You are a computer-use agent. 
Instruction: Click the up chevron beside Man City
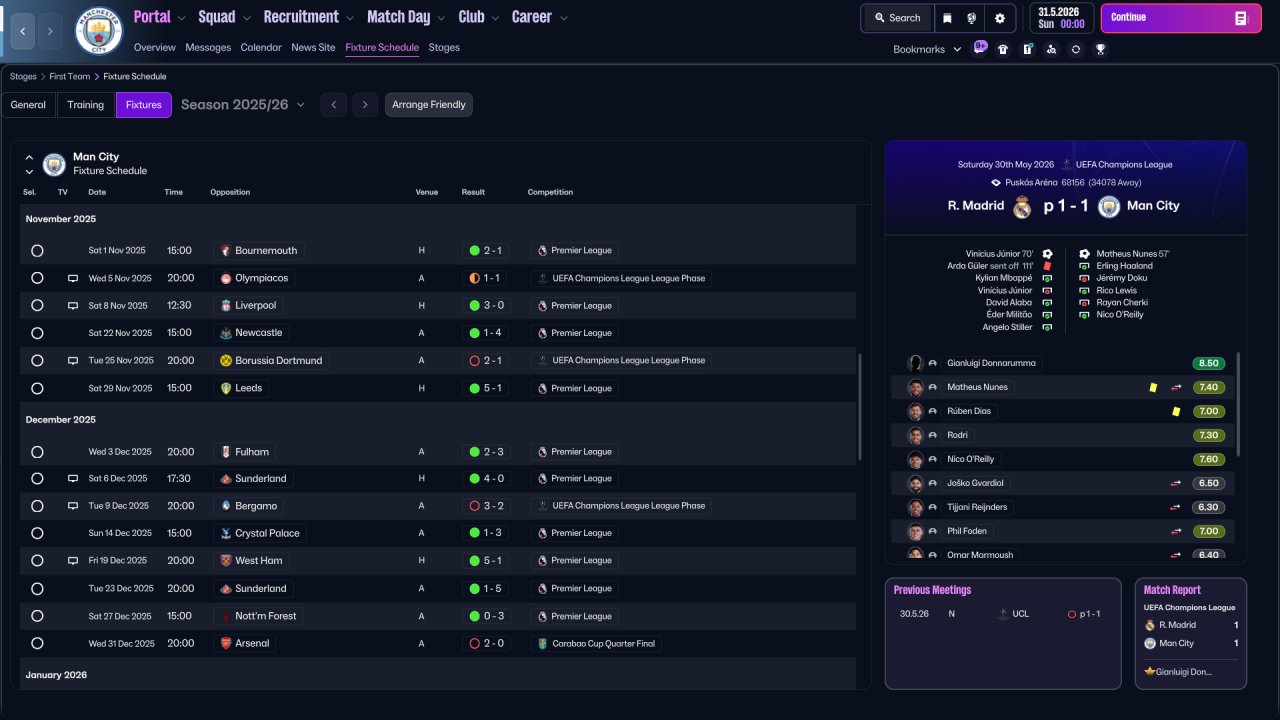pos(29,157)
